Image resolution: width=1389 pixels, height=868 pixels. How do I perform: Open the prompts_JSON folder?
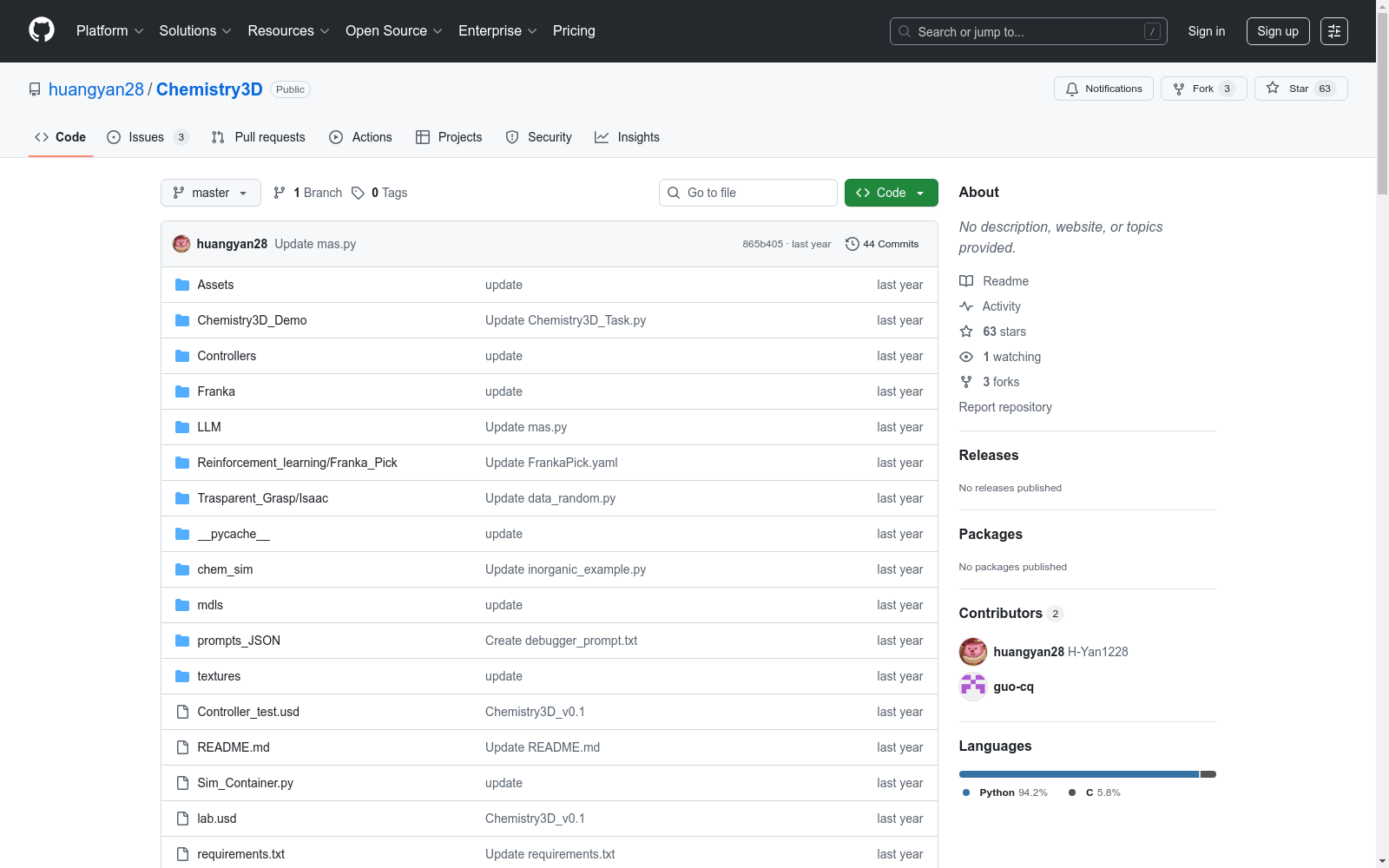pyautogui.click(x=239, y=641)
